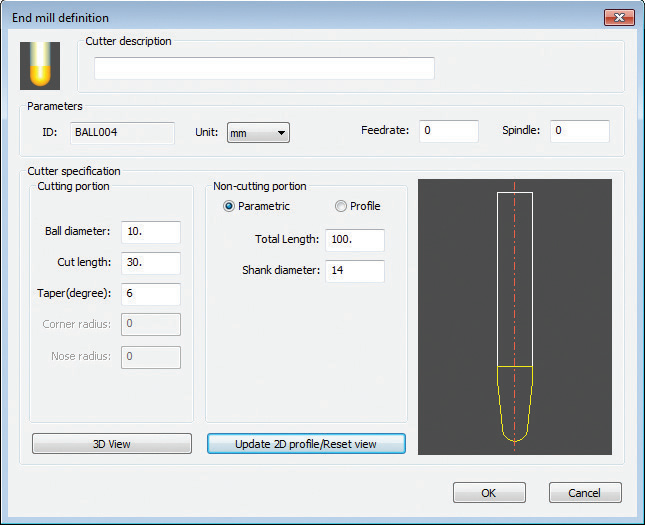
Task: Click the ID field showing BALL004
Action: tap(122, 133)
